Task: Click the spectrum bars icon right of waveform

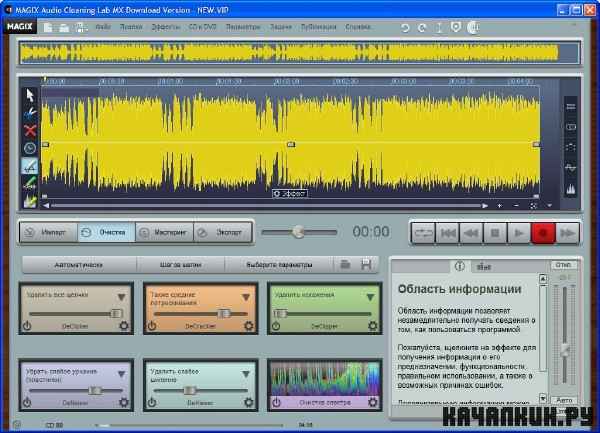Action: point(571,189)
